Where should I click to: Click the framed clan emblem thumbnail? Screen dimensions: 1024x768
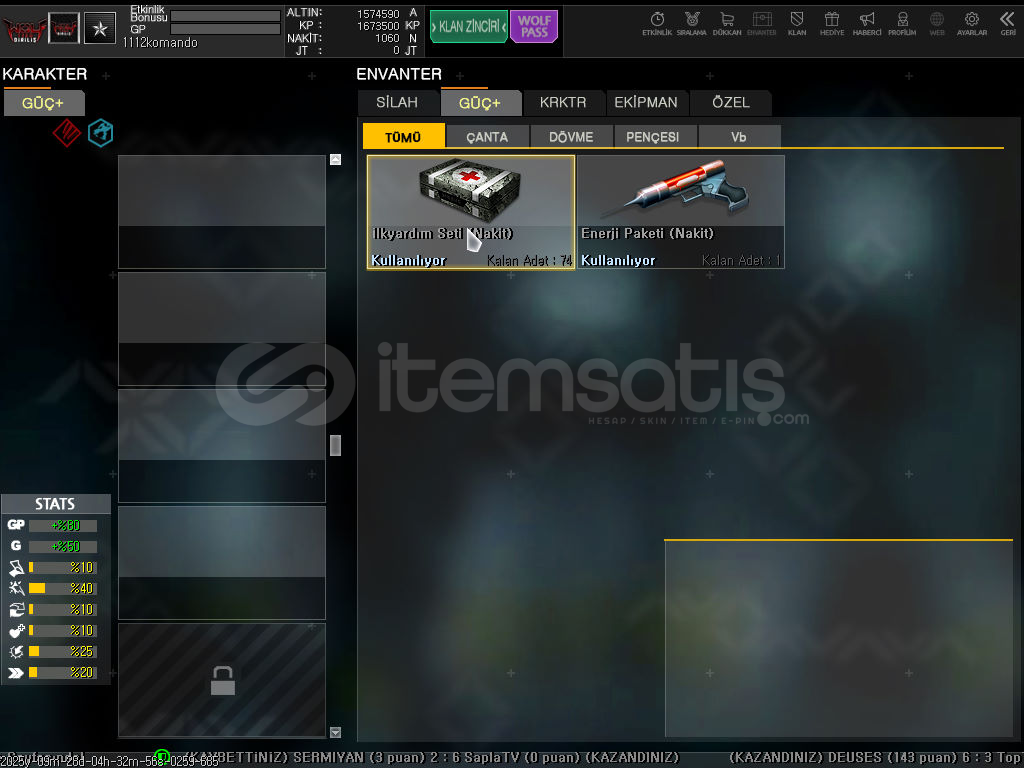click(x=64, y=28)
